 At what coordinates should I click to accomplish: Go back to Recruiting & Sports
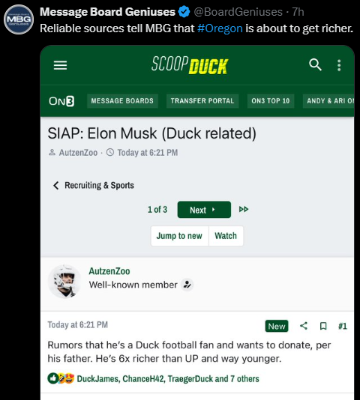point(93,185)
